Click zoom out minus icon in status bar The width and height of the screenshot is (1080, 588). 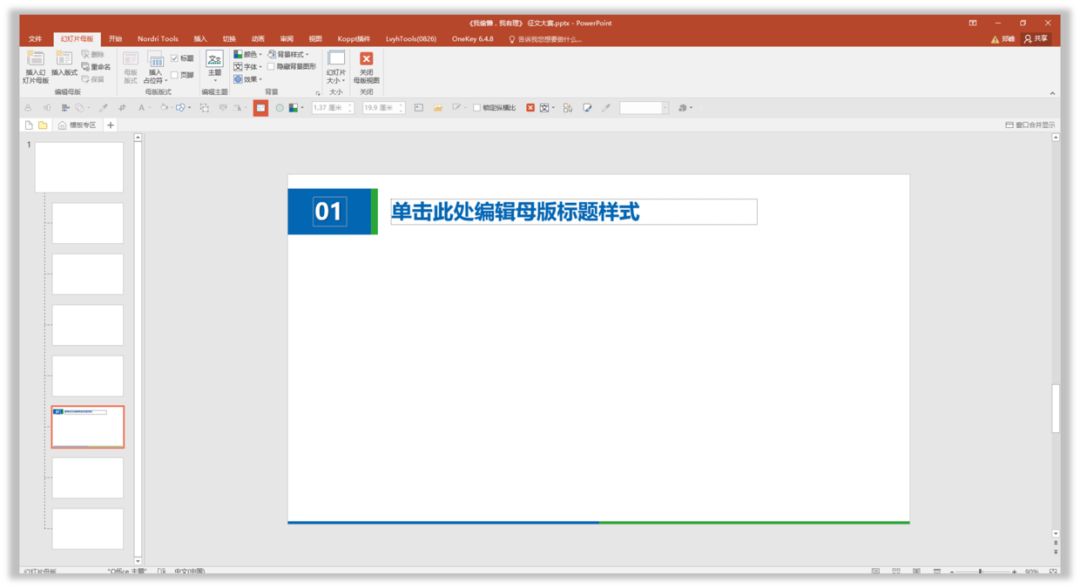pyautogui.click(x=953, y=571)
